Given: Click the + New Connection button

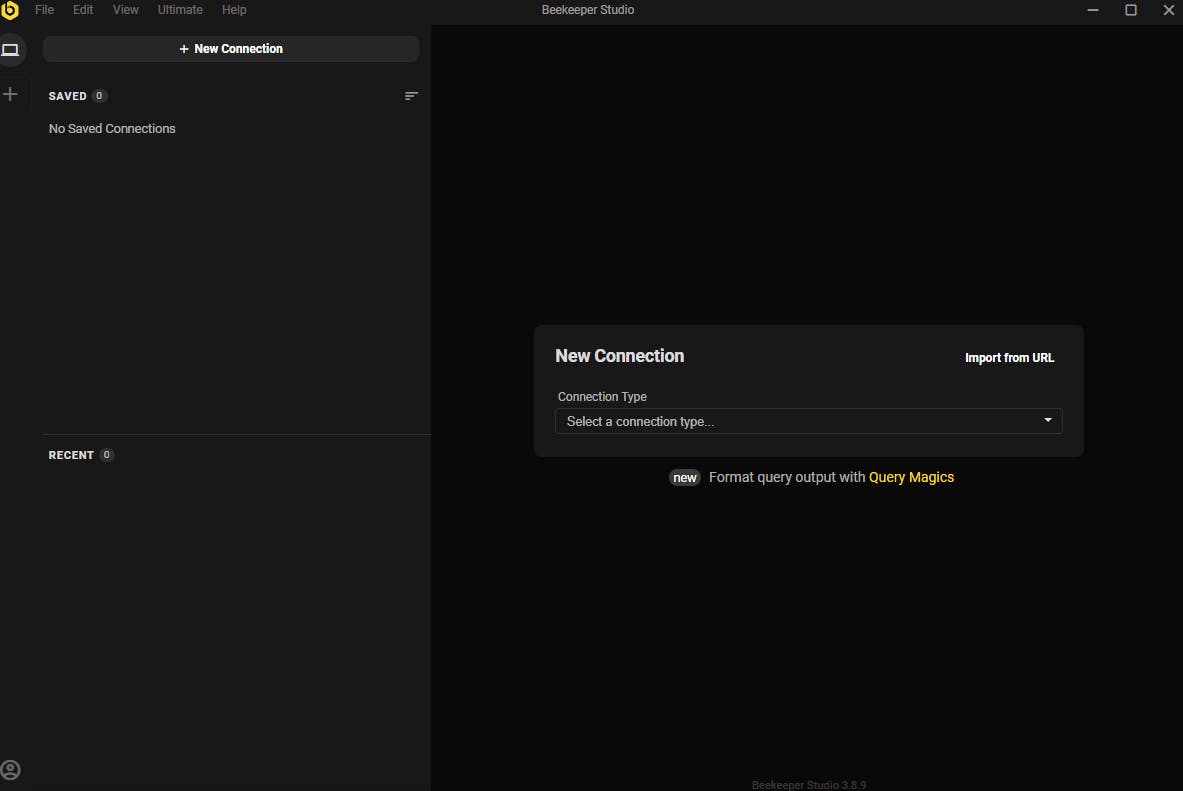Looking at the screenshot, I should (231, 49).
